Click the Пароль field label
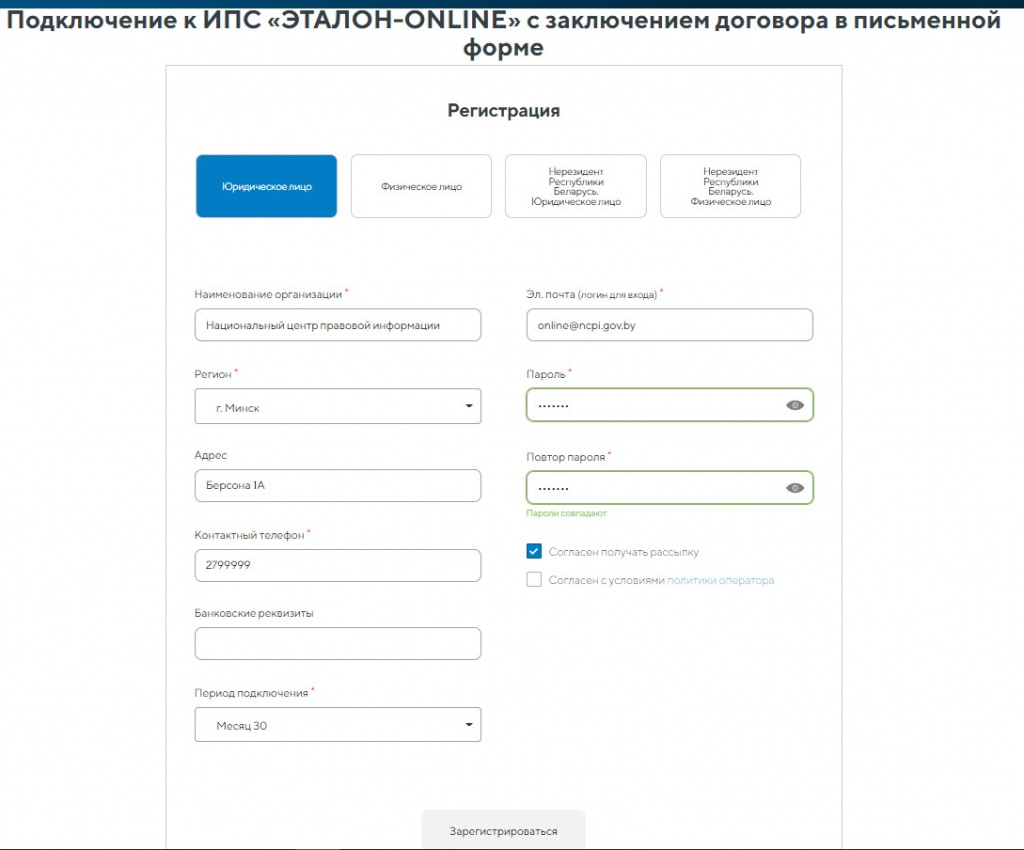This screenshot has height=850, width=1024. click(x=546, y=374)
